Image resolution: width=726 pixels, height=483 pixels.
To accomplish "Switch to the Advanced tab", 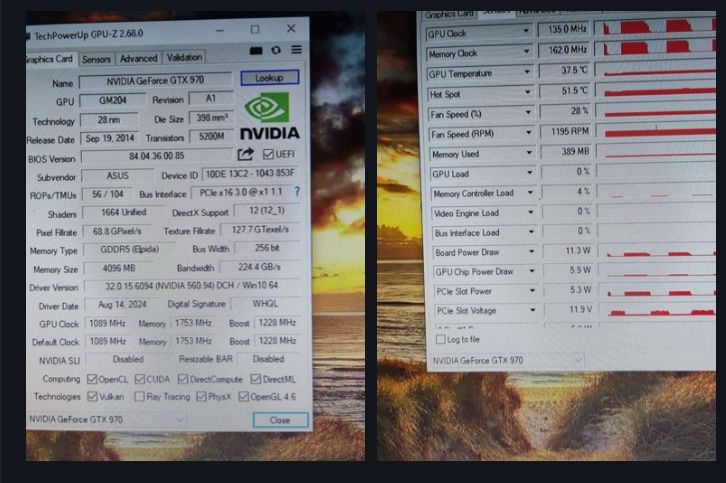I will 138,58.
